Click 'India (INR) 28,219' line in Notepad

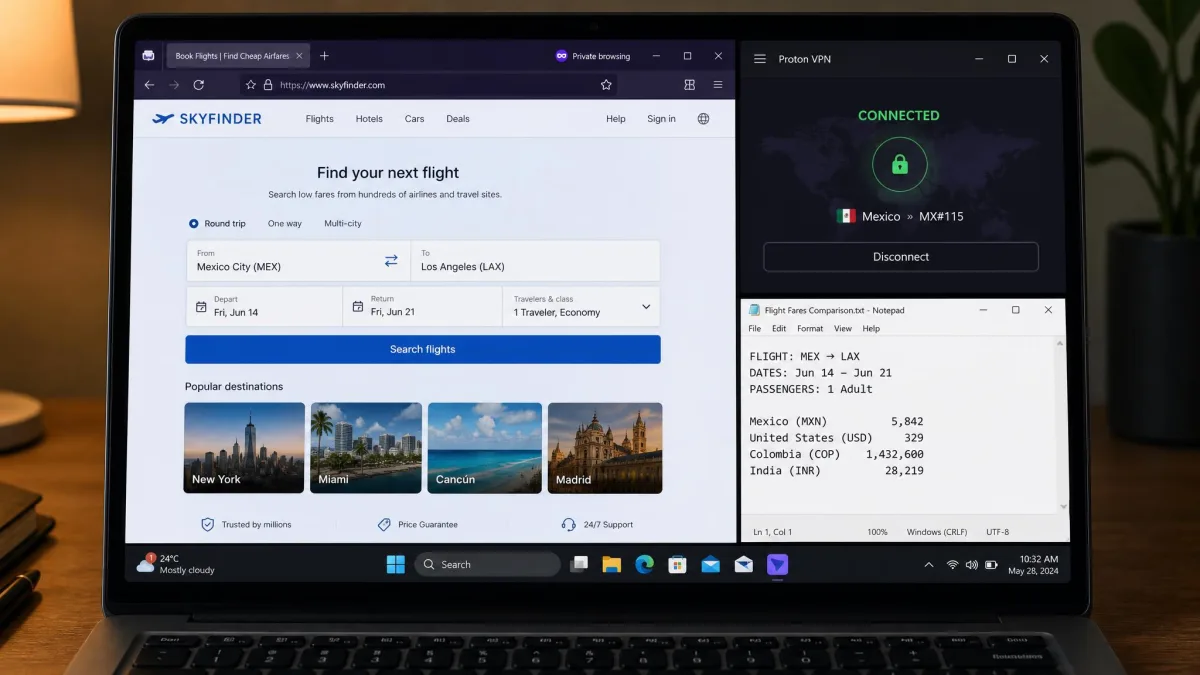tap(836, 470)
